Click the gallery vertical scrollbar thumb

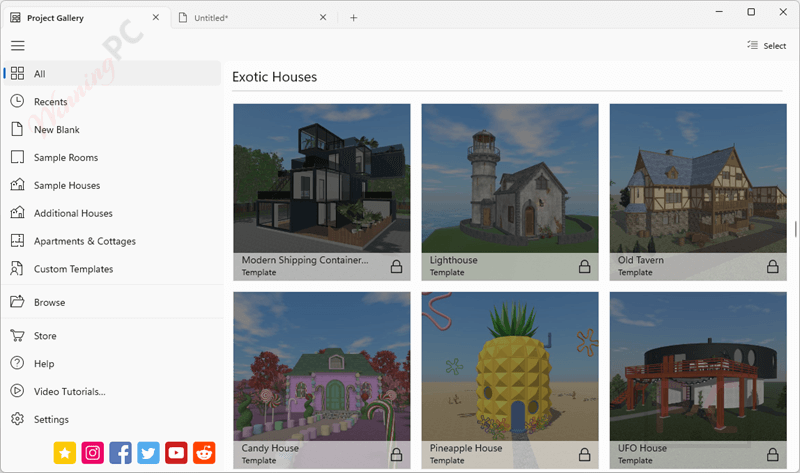tap(795, 229)
